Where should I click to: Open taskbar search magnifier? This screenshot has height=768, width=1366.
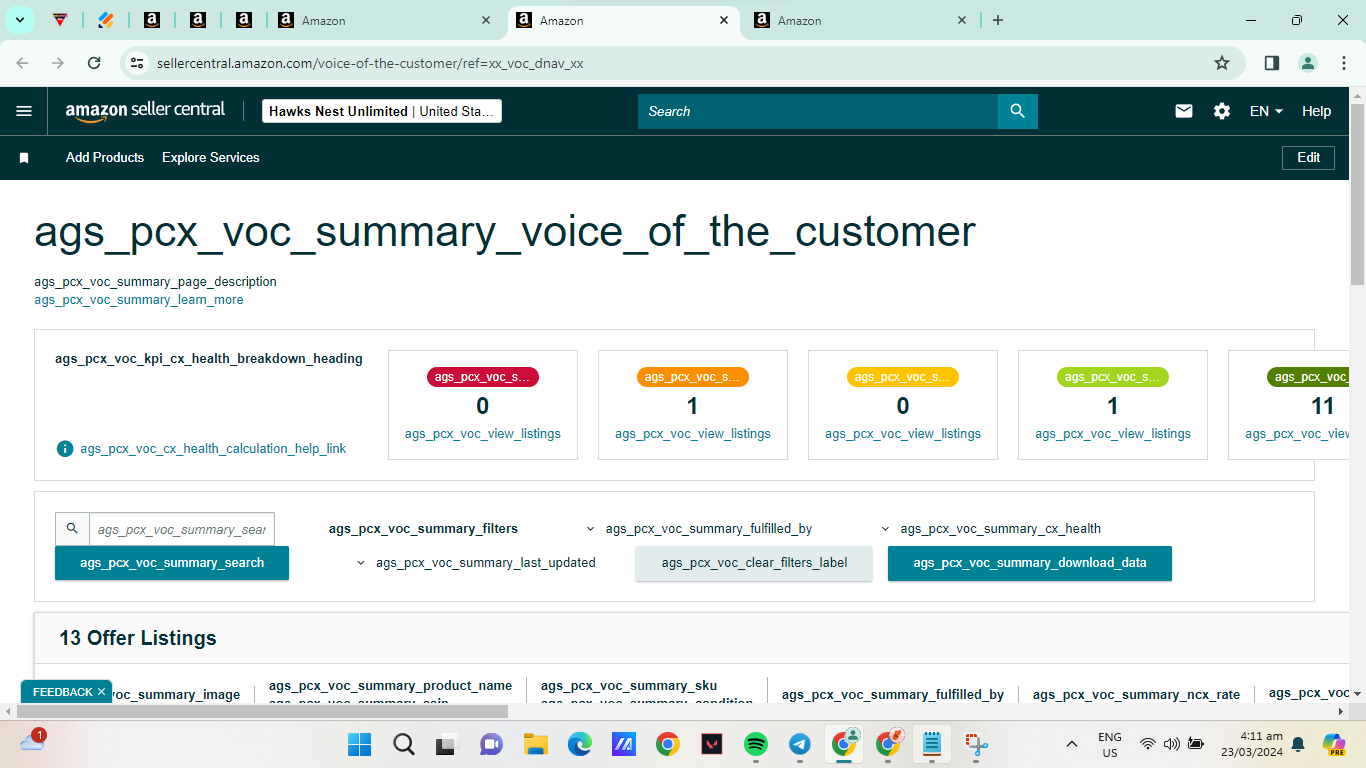pos(404,744)
